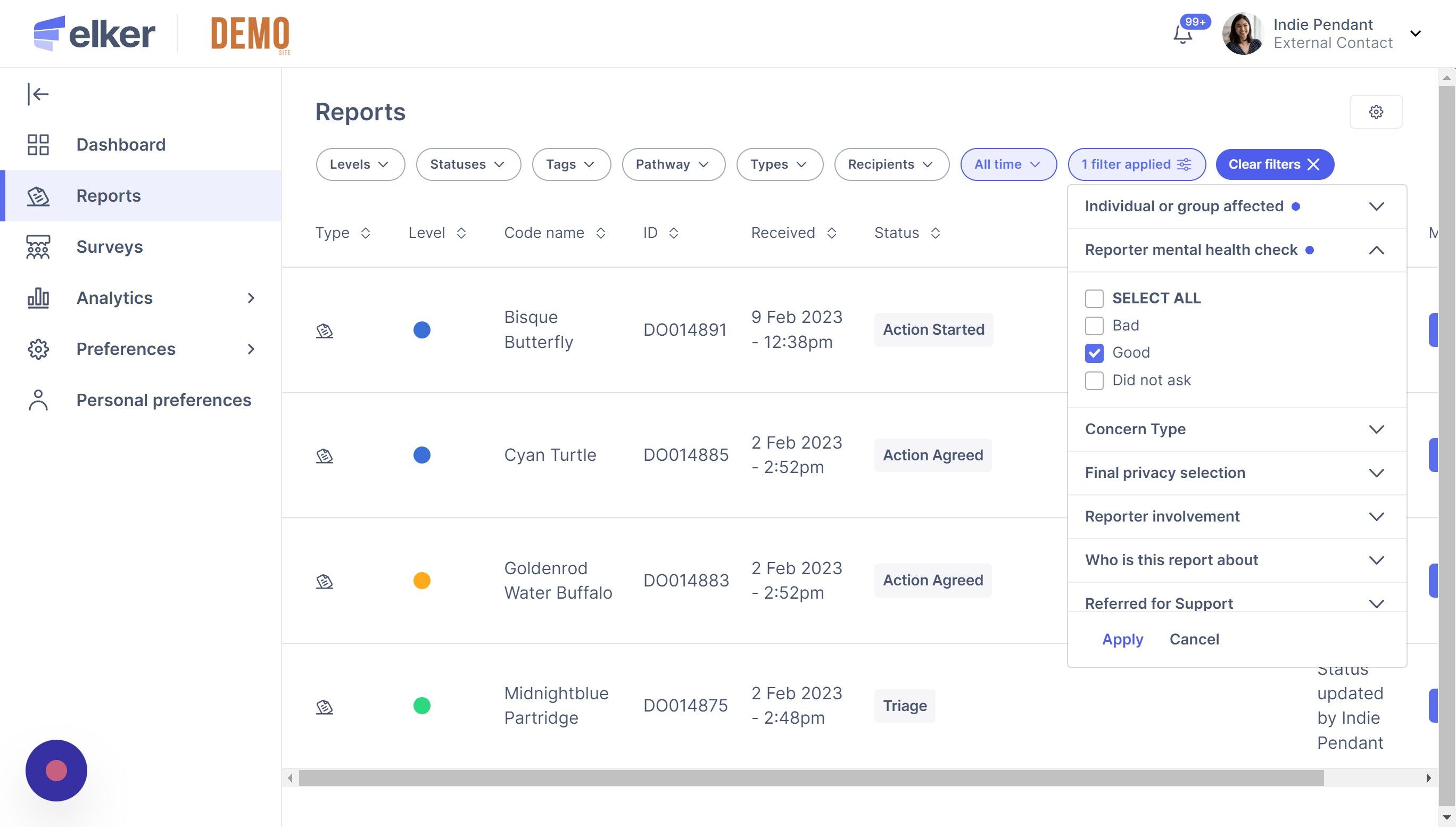Sort by Received column arrows
1456x827 pixels.
coord(831,233)
